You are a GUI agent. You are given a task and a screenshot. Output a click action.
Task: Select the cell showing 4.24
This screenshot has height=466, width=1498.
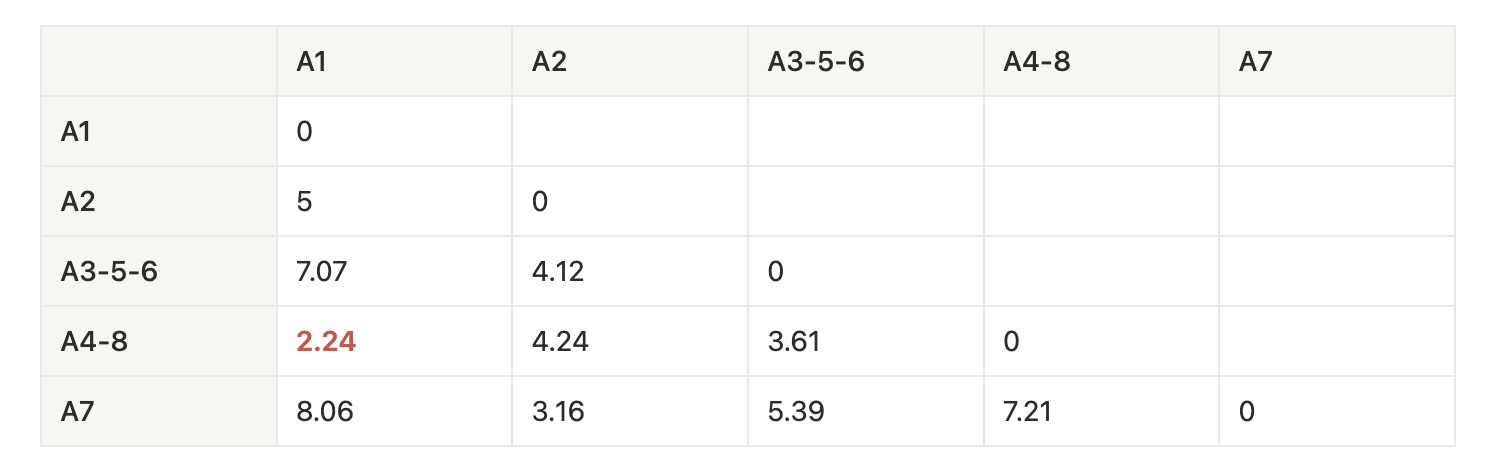pos(560,342)
